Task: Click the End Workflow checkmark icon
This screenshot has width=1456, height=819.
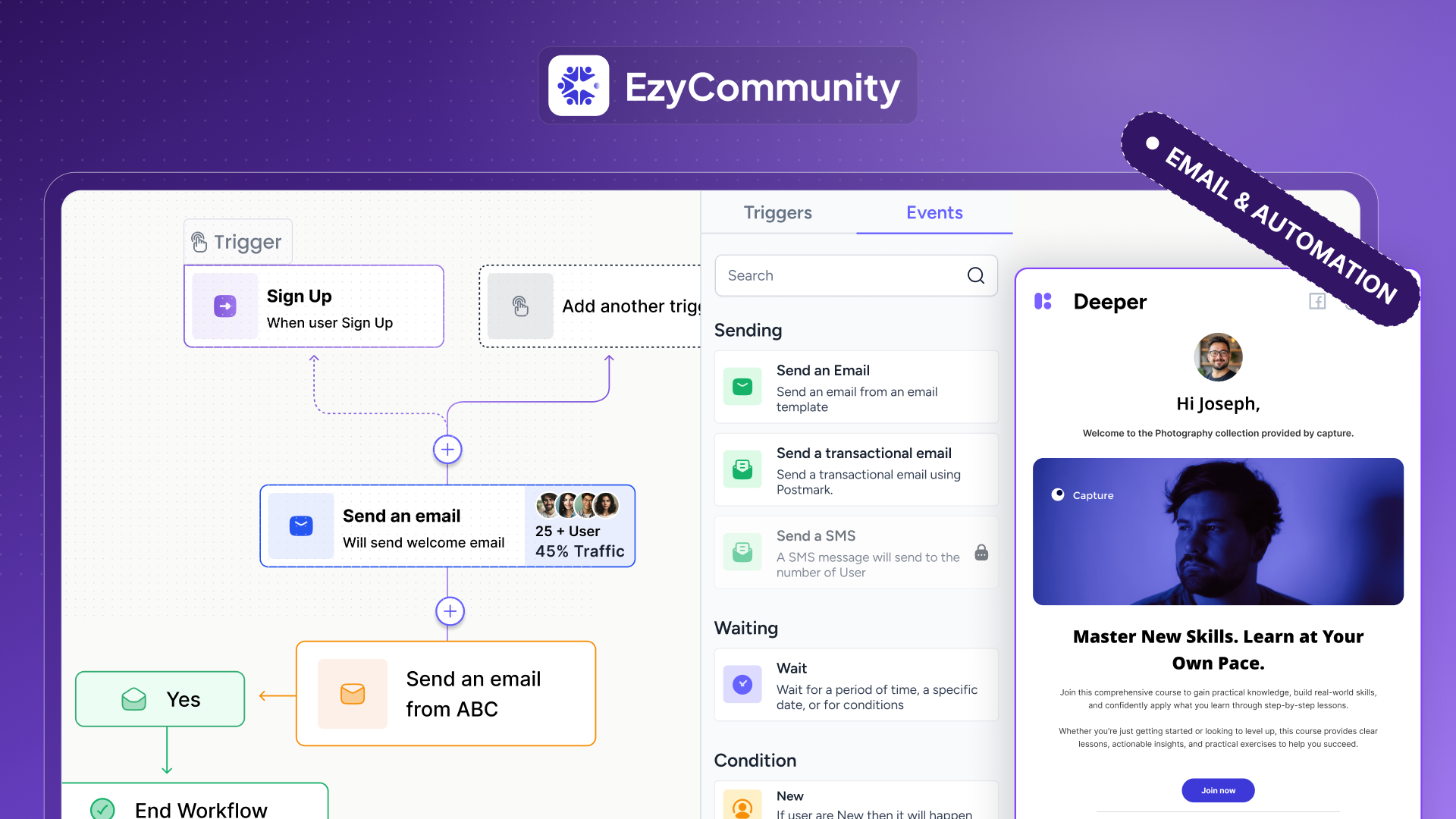Action: pyautogui.click(x=102, y=809)
